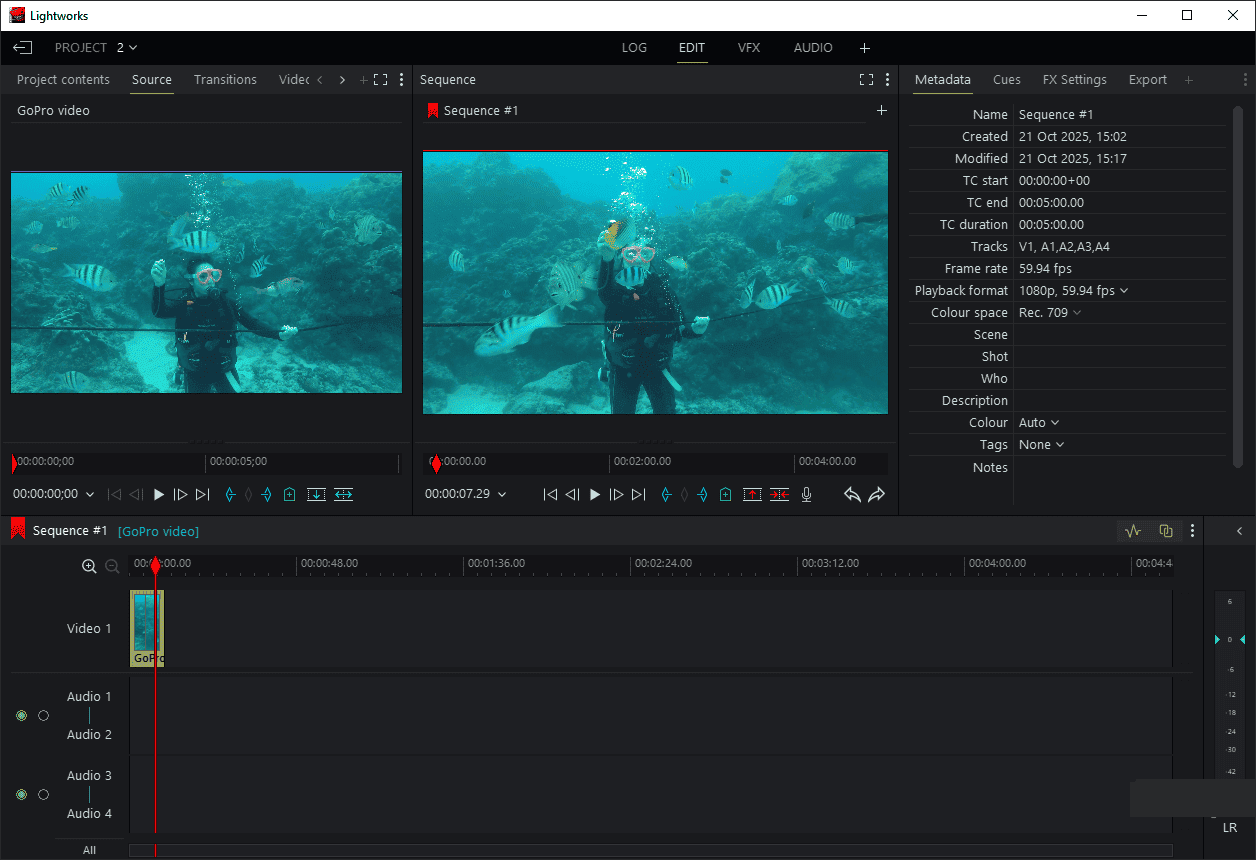Select the microphone voiceover tool

click(x=806, y=494)
